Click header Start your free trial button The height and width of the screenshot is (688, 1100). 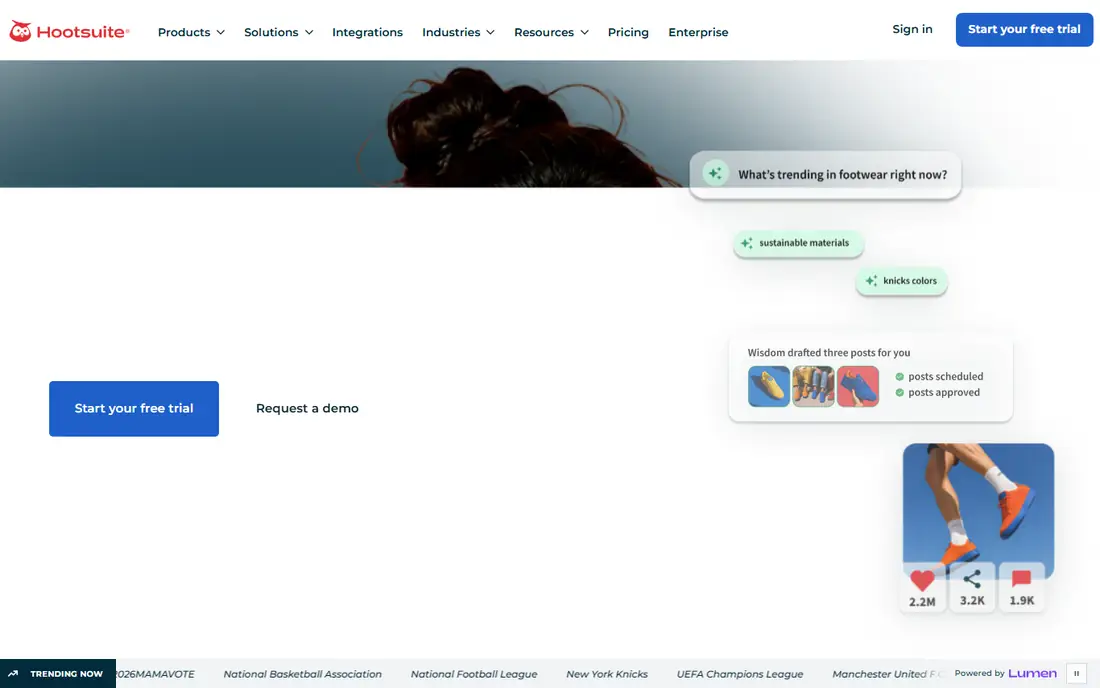click(1024, 29)
